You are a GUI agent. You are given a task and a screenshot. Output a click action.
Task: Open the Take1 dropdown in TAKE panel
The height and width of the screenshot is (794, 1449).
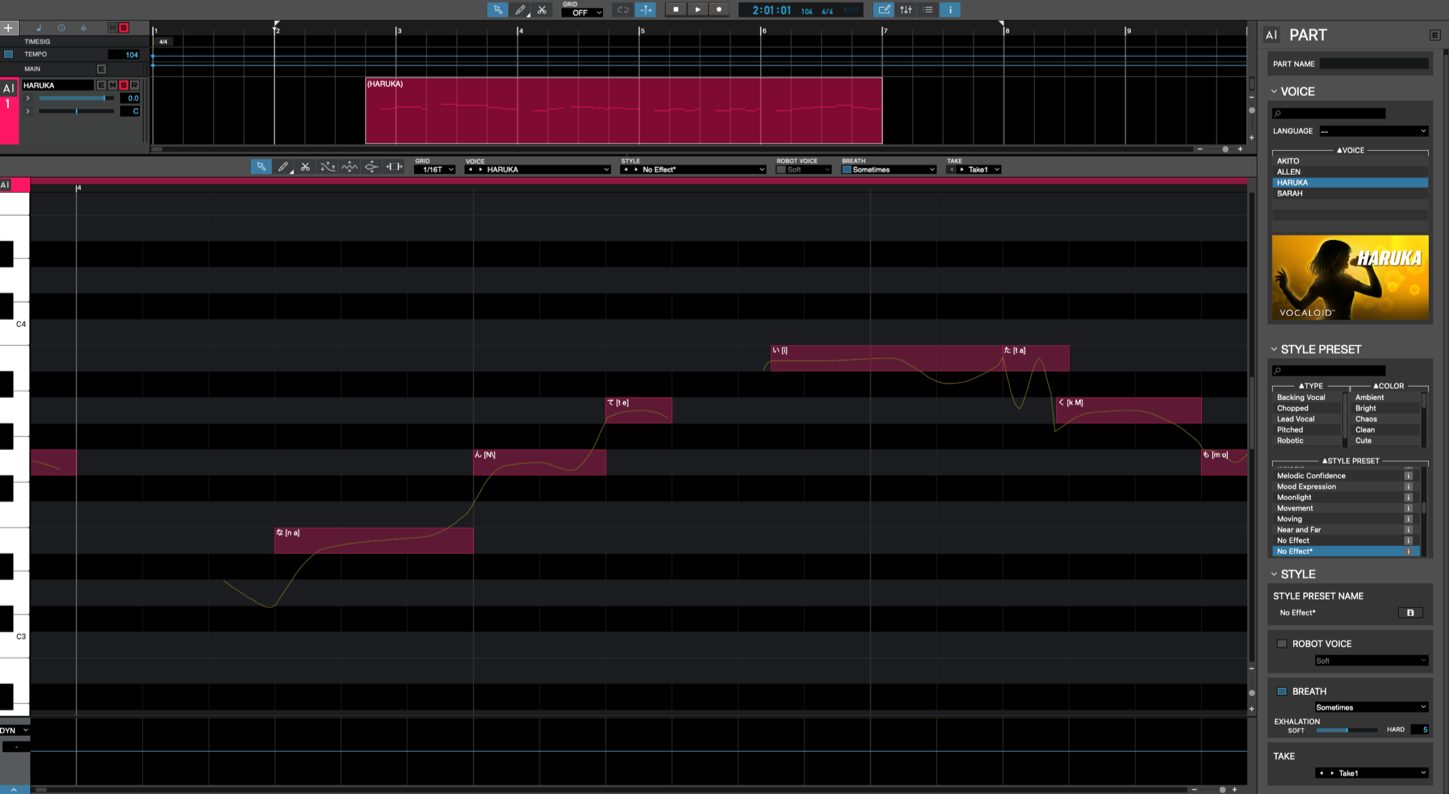pos(1371,773)
